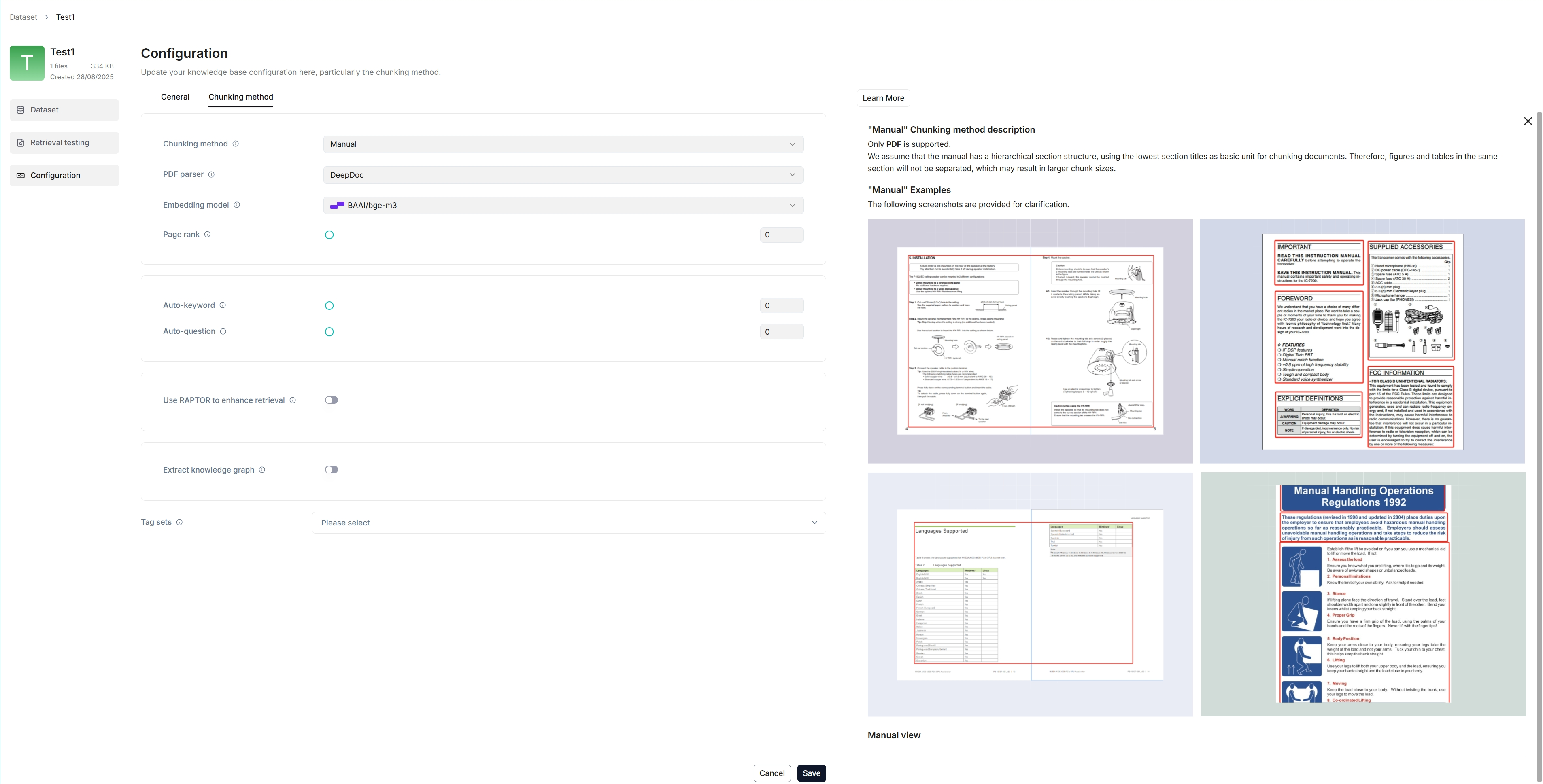Click info icon beside Chunking method label
Viewport: 1543px width, 784px height.
click(x=236, y=144)
